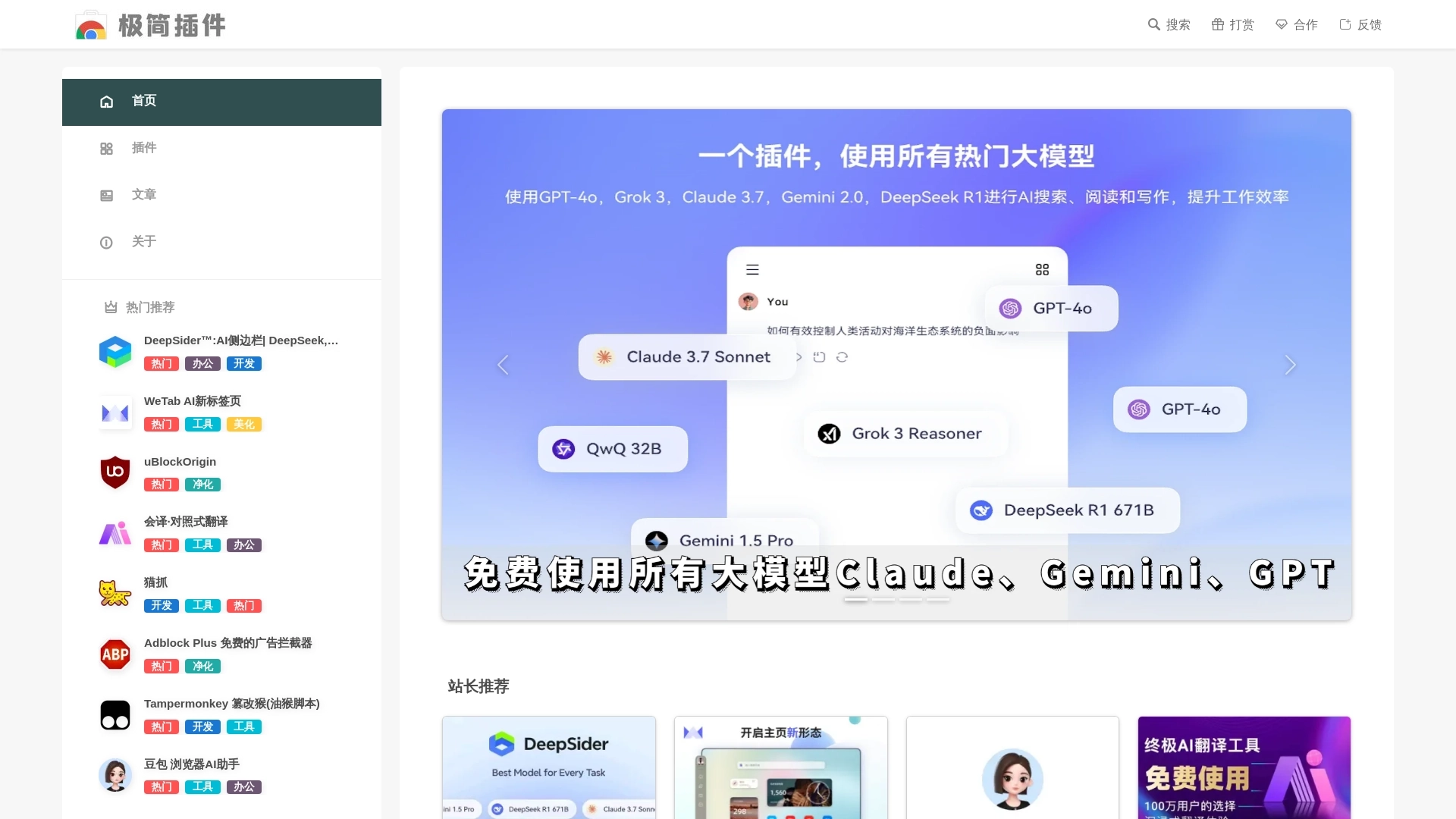Viewport: 1456px width, 819px height.
Task: Click 工具 tag under Tampermonkey
Action: click(x=244, y=727)
